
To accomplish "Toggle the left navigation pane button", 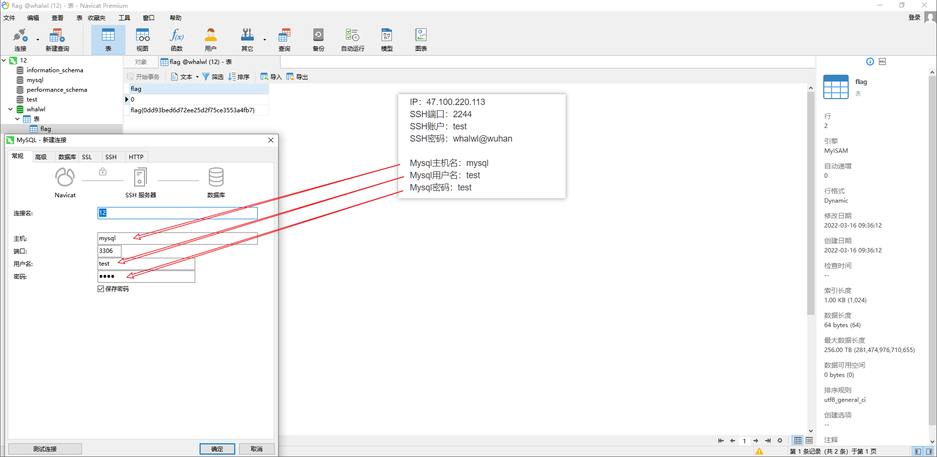I will 917,451.
